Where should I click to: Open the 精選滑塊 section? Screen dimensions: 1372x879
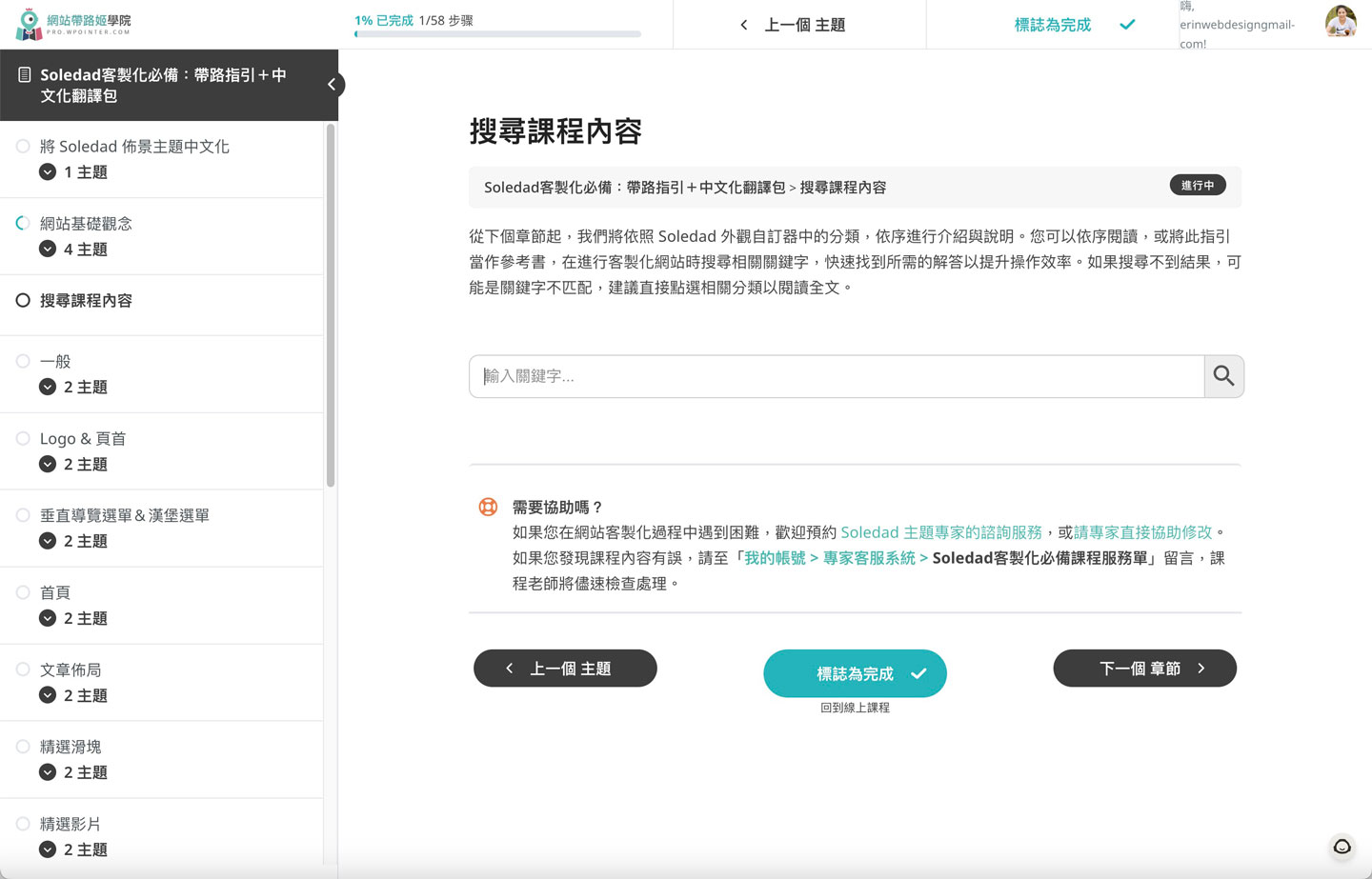coord(71,747)
